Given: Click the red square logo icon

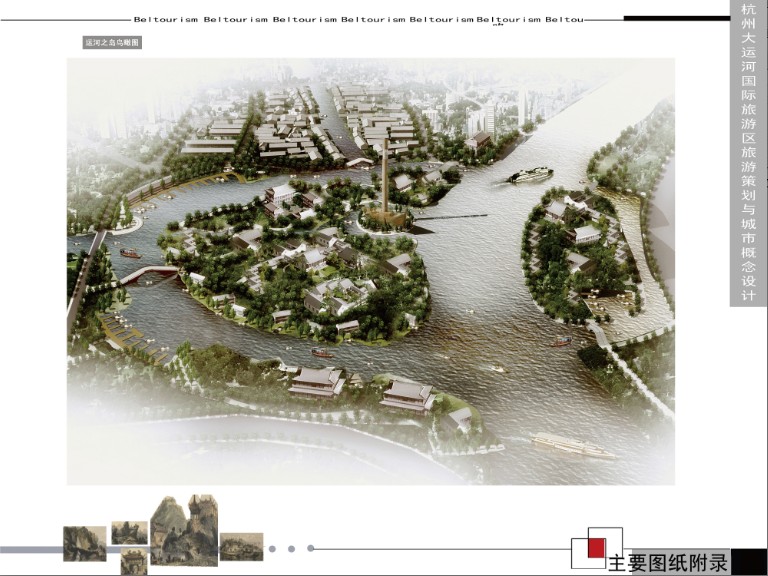Looking at the screenshot, I should pos(596,548).
